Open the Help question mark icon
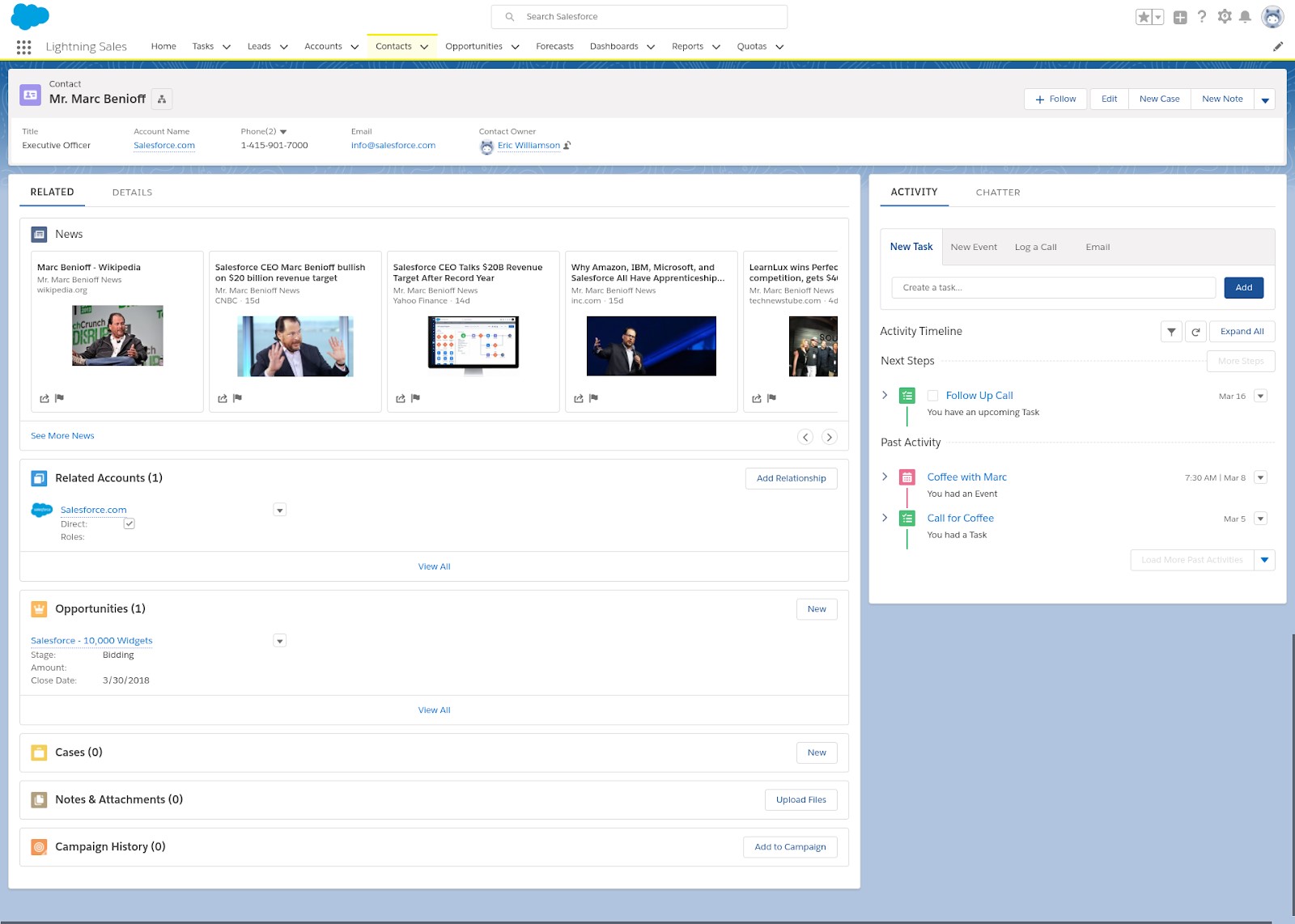The height and width of the screenshot is (924, 1295). pyautogui.click(x=1202, y=16)
